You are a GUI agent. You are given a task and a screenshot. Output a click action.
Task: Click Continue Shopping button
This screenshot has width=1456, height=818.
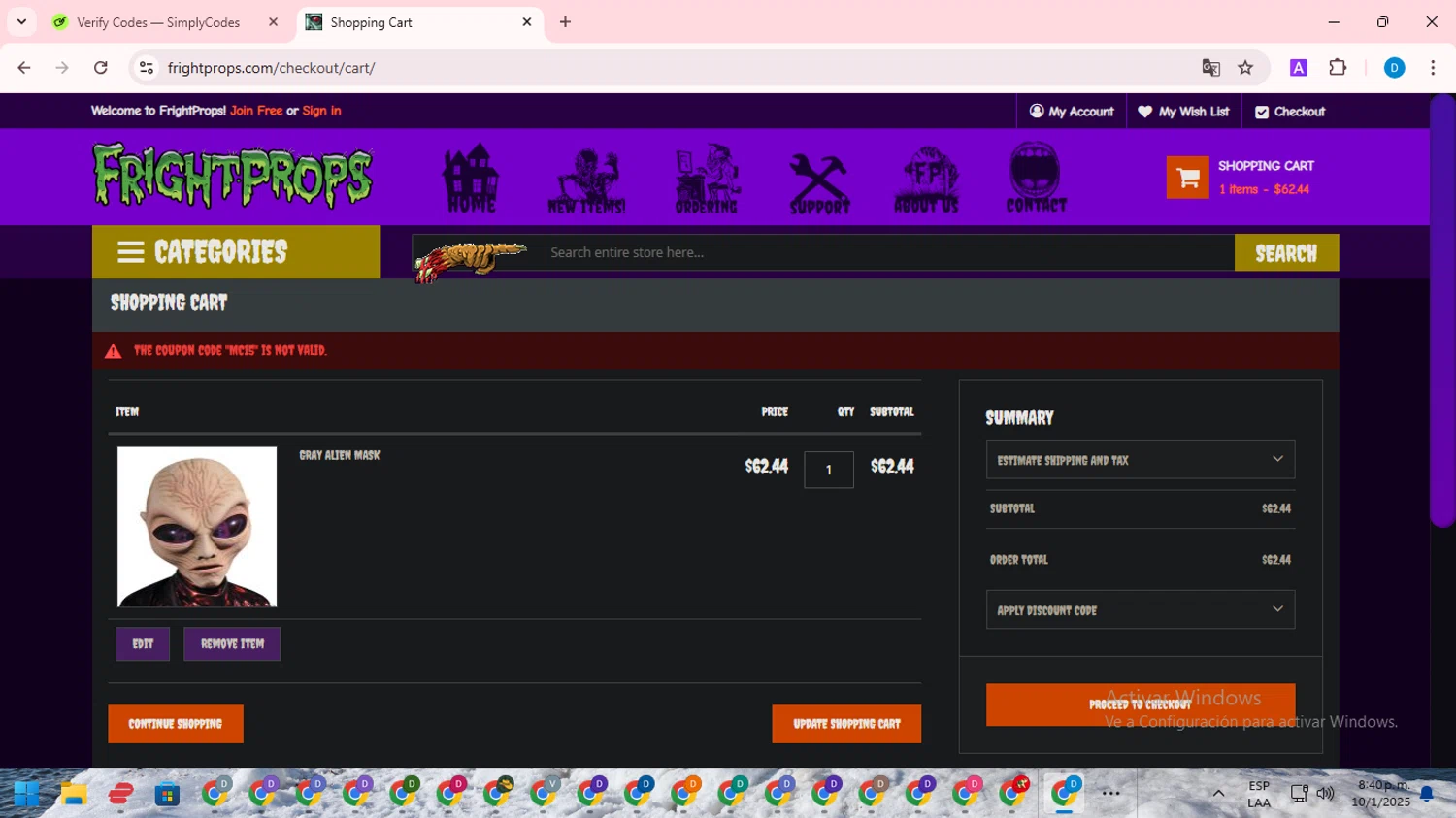click(x=176, y=724)
